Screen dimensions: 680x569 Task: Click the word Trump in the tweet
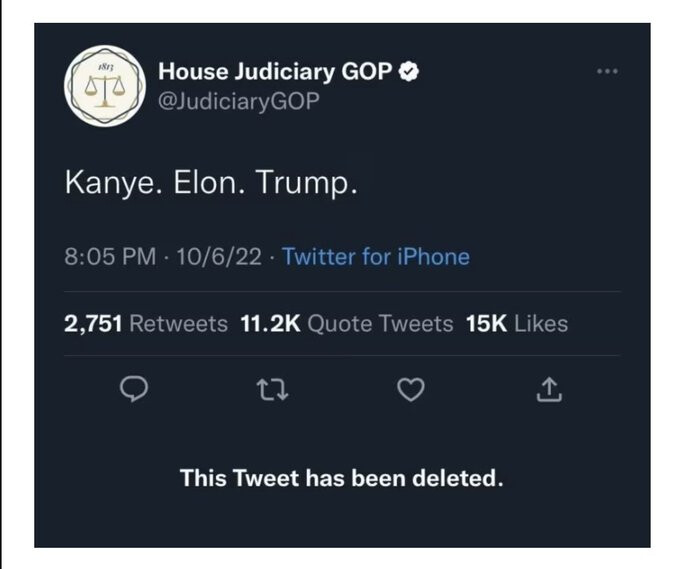pos(303,183)
